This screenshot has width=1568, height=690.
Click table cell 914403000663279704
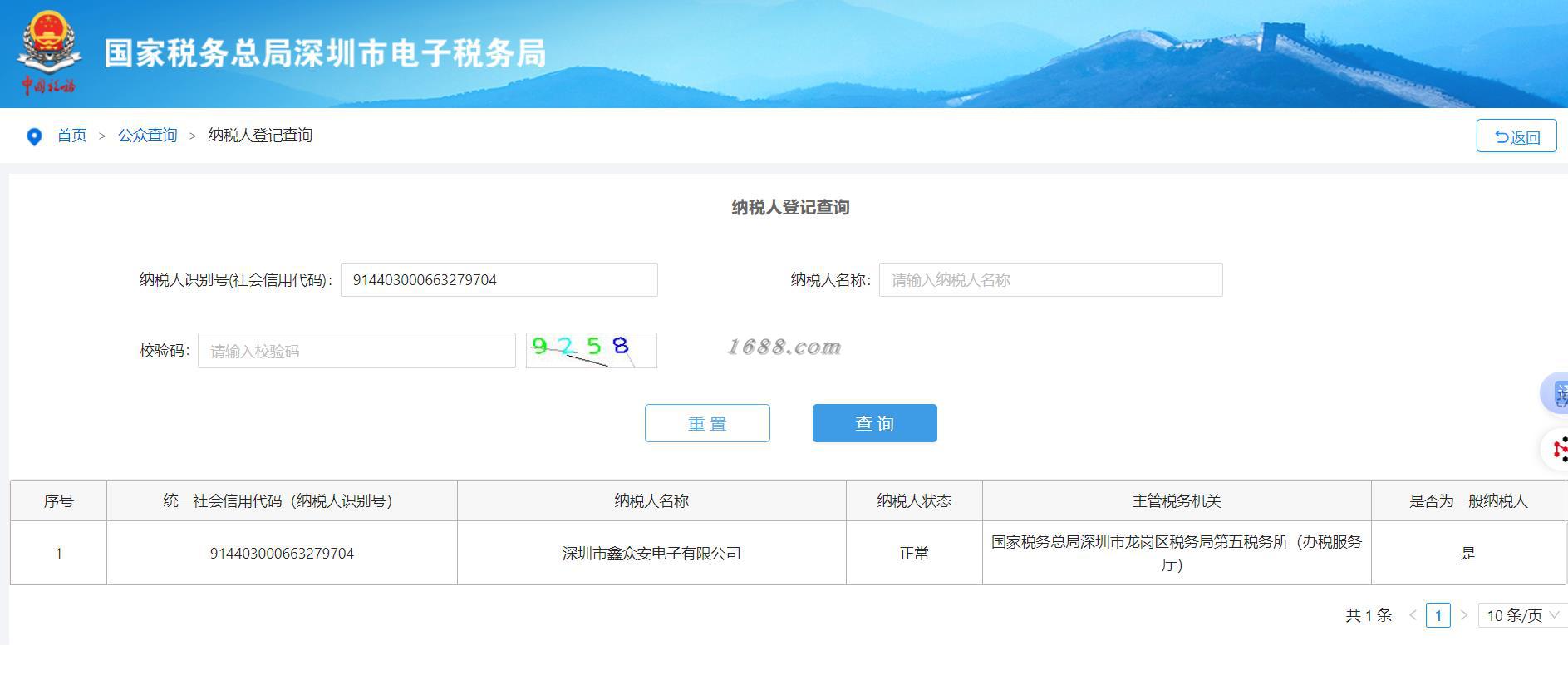[x=282, y=553]
